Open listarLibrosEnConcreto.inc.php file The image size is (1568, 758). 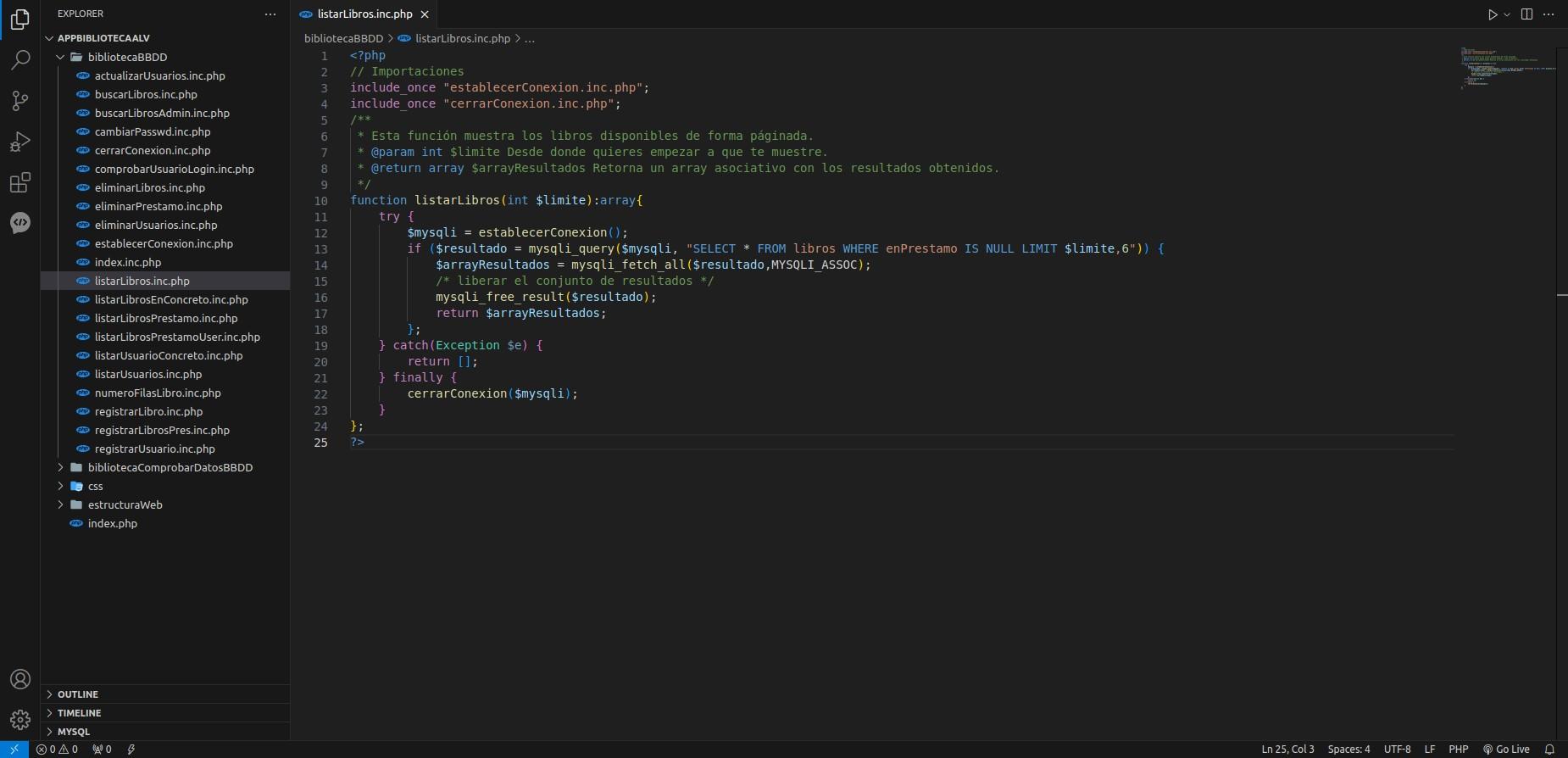click(x=165, y=299)
